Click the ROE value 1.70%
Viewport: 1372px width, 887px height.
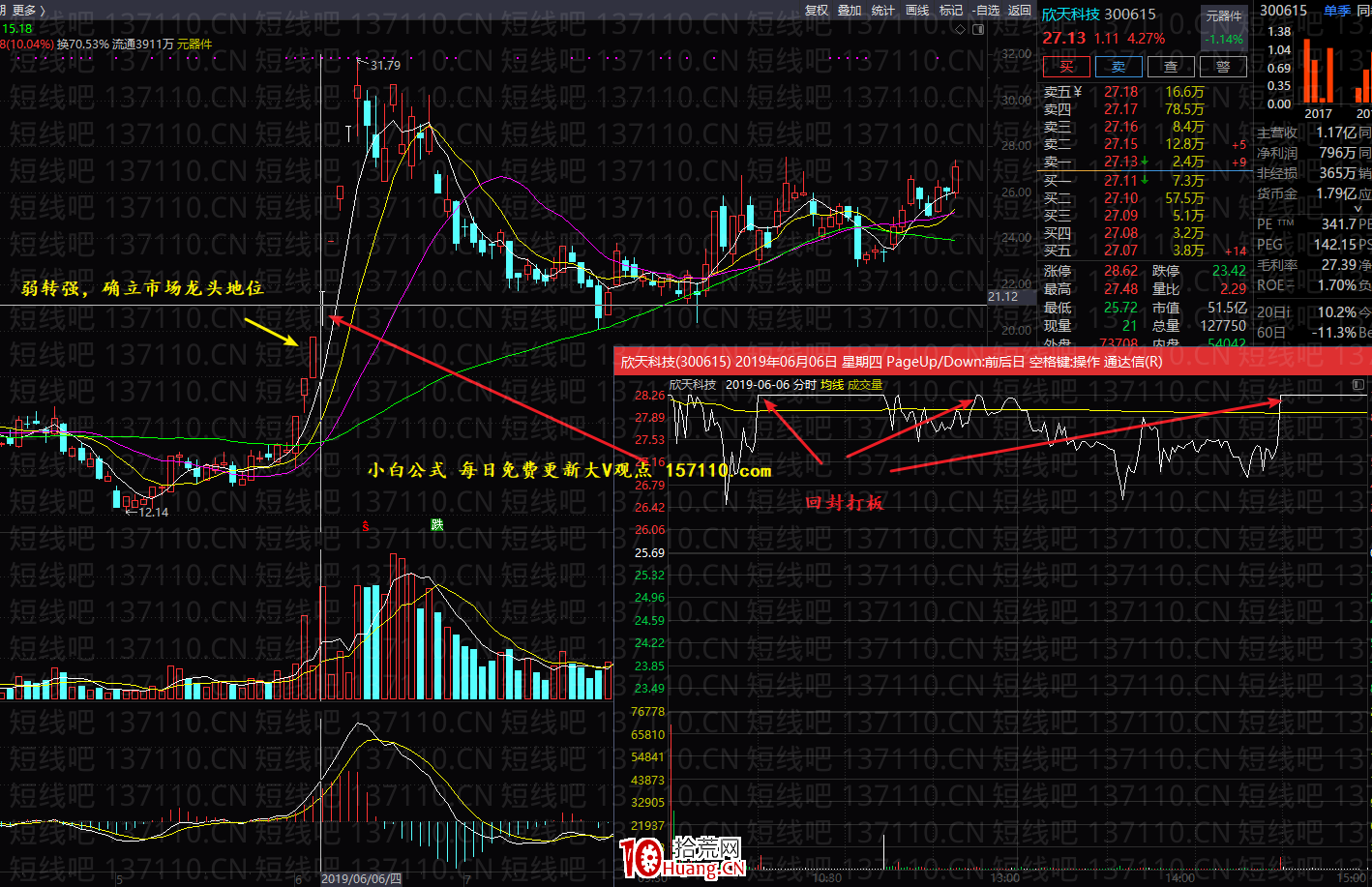pyautogui.click(x=1337, y=285)
